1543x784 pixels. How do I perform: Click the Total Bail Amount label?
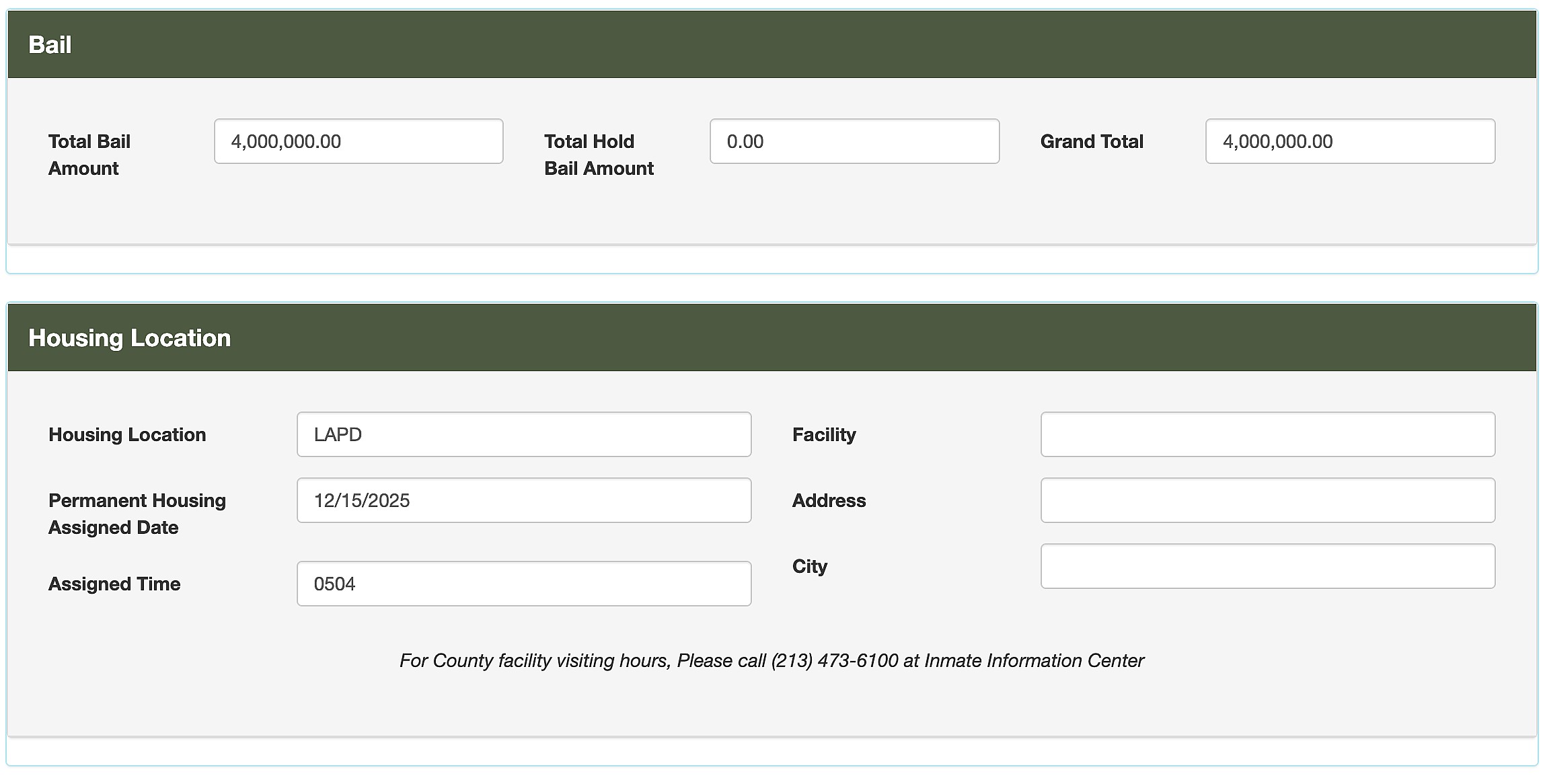pos(89,155)
